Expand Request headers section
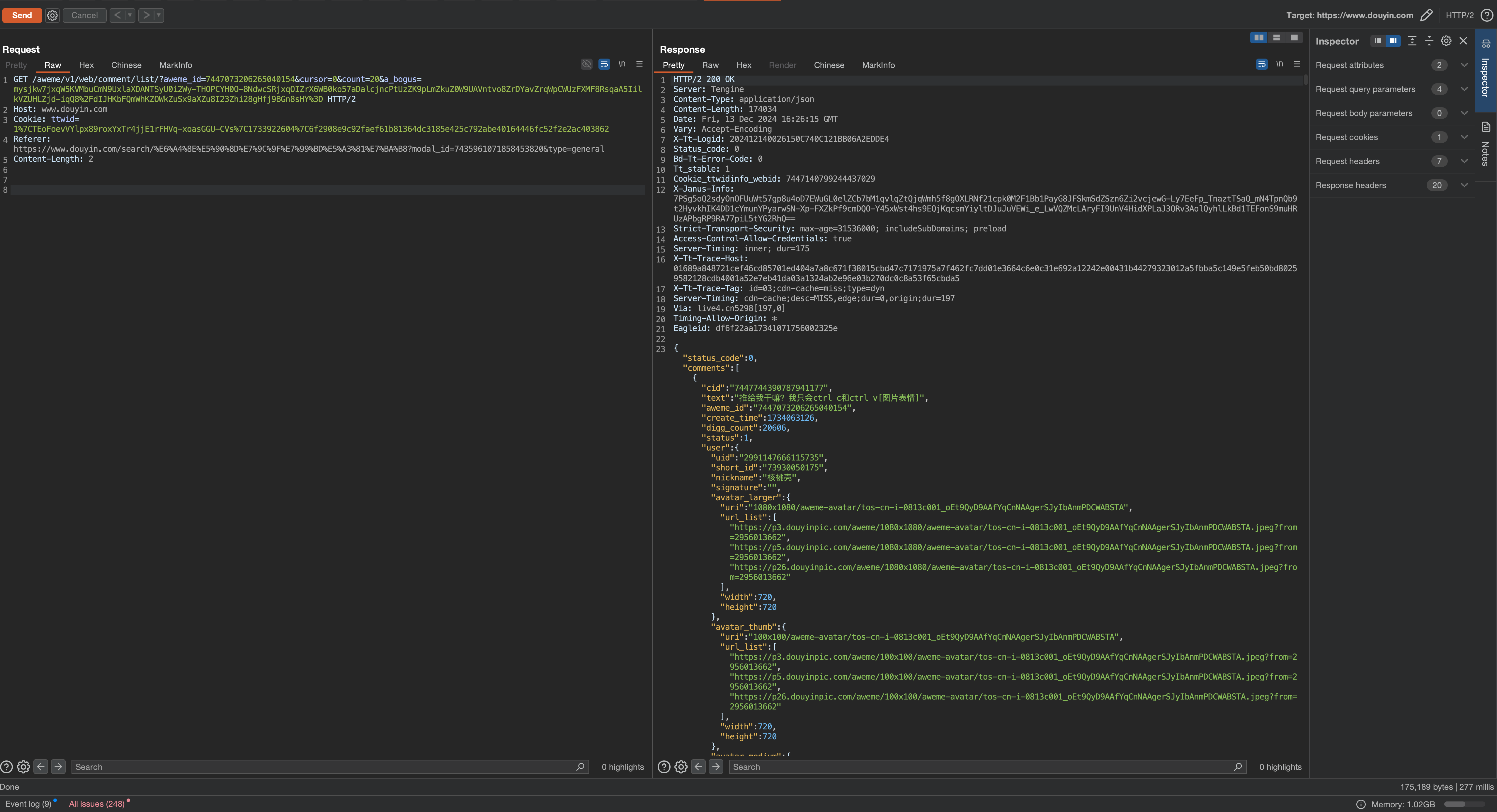The width and height of the screenshot is (1497, 812). point(1392,161)
